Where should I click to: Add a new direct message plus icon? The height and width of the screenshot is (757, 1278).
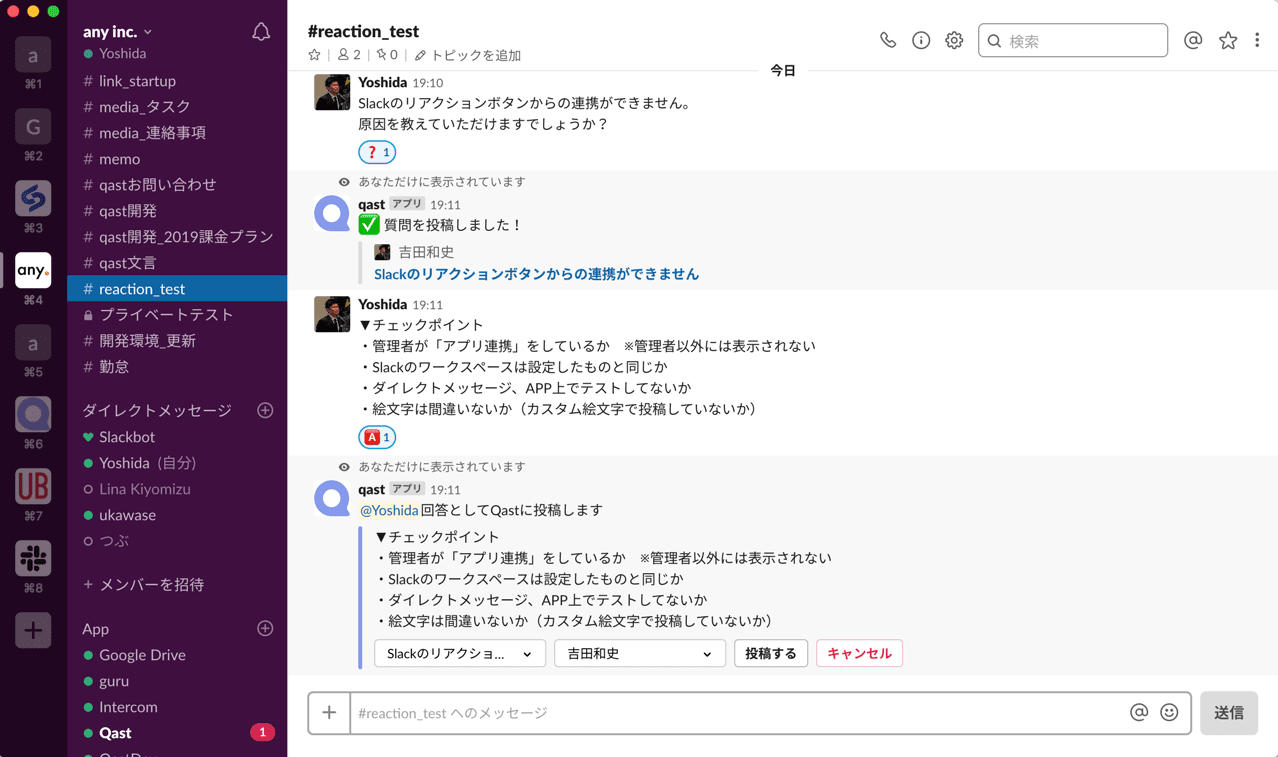coord(265,410)
